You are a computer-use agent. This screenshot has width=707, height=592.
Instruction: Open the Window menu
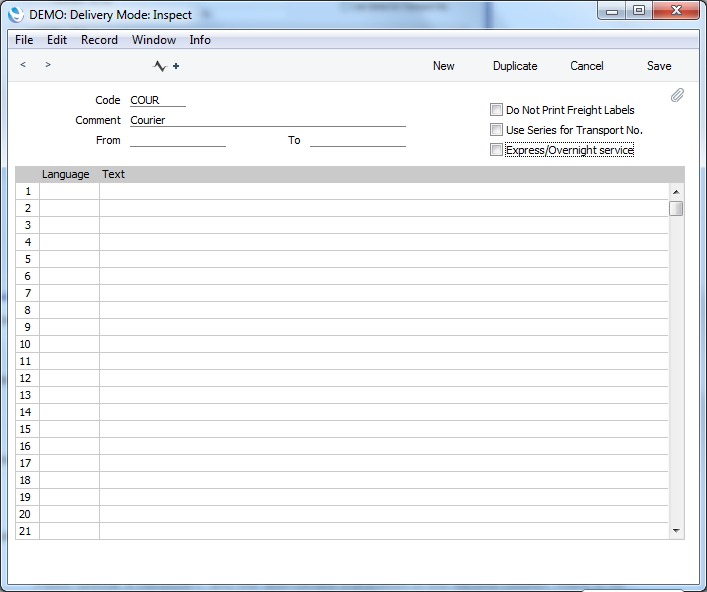(x=153, y=40)
